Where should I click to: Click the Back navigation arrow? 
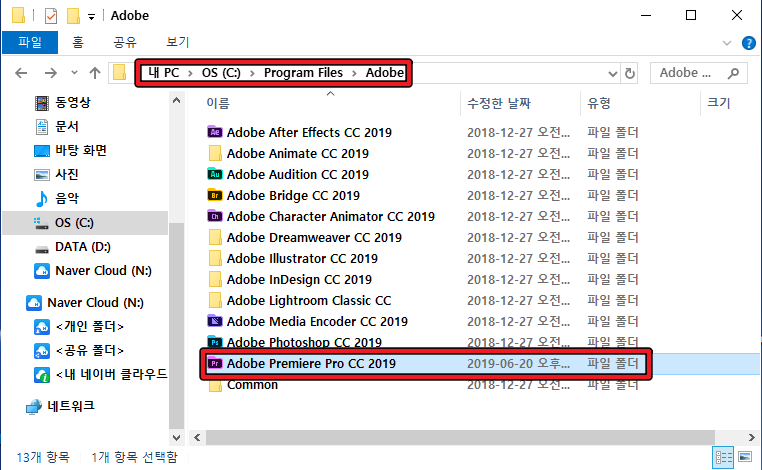(21, 73)
